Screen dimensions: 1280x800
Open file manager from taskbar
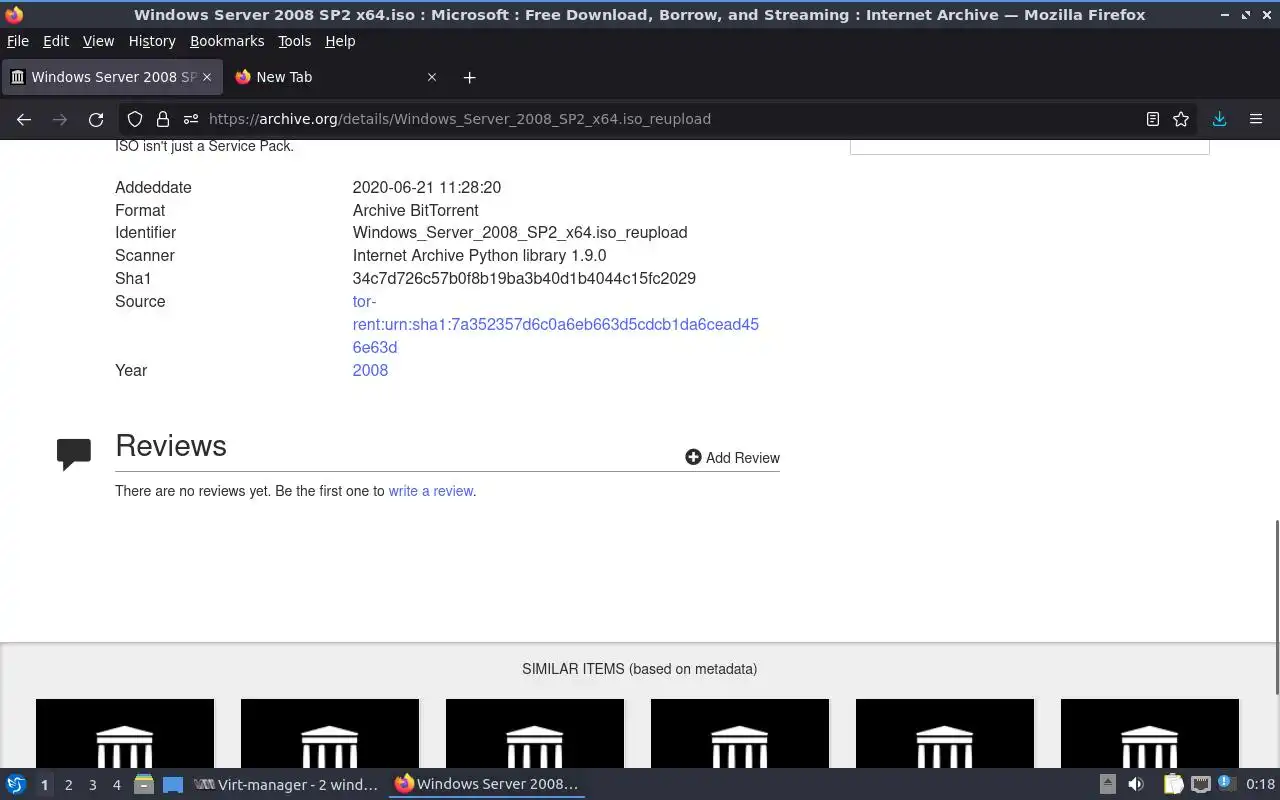coord(144,784)
